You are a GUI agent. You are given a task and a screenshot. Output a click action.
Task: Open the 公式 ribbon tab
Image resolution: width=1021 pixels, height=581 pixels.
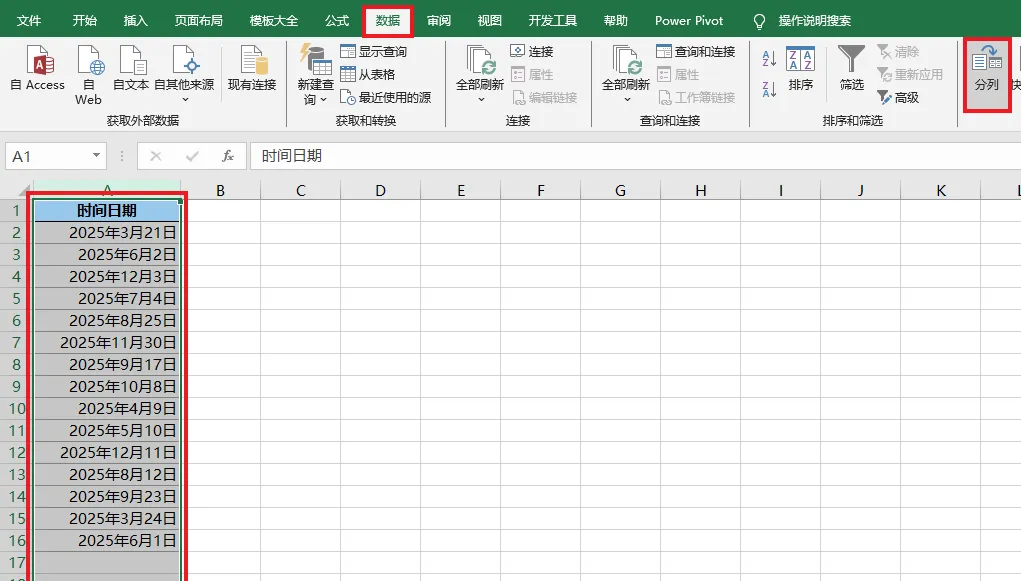(337, 21)
